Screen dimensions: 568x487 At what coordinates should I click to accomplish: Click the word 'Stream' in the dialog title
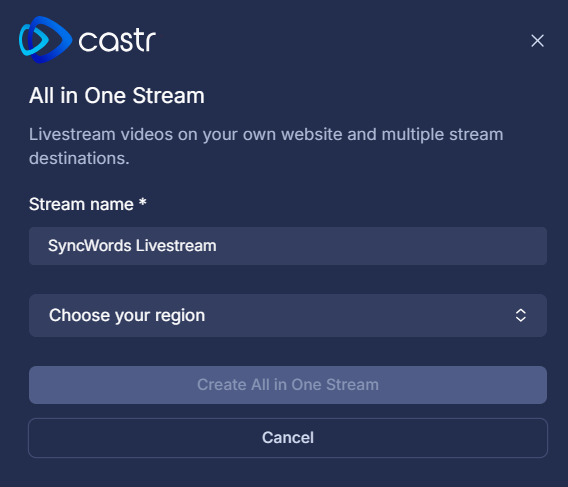tap(168, 96)
